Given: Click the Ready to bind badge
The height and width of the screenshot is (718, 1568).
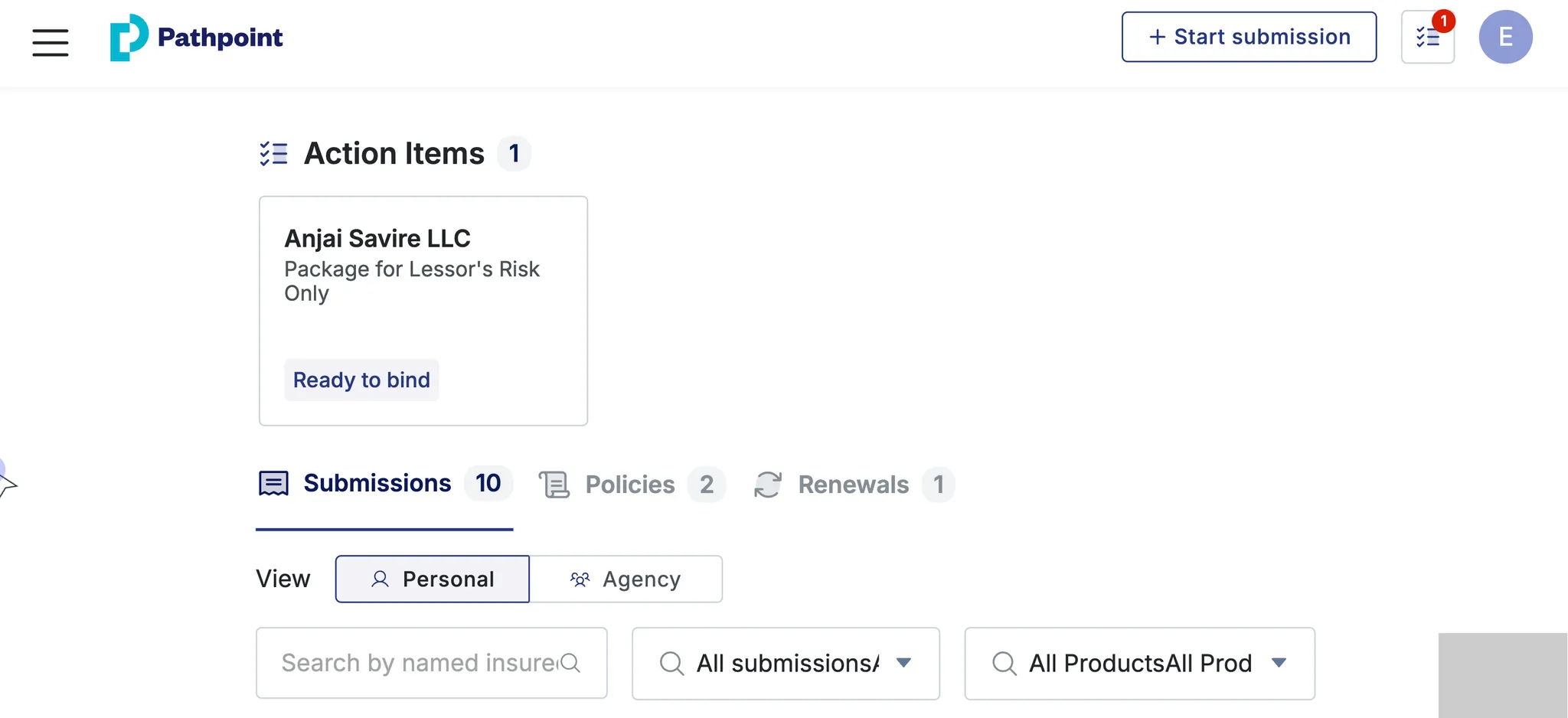Looking at the screenshot, I should pyautogui.click(x=361, y=380).
